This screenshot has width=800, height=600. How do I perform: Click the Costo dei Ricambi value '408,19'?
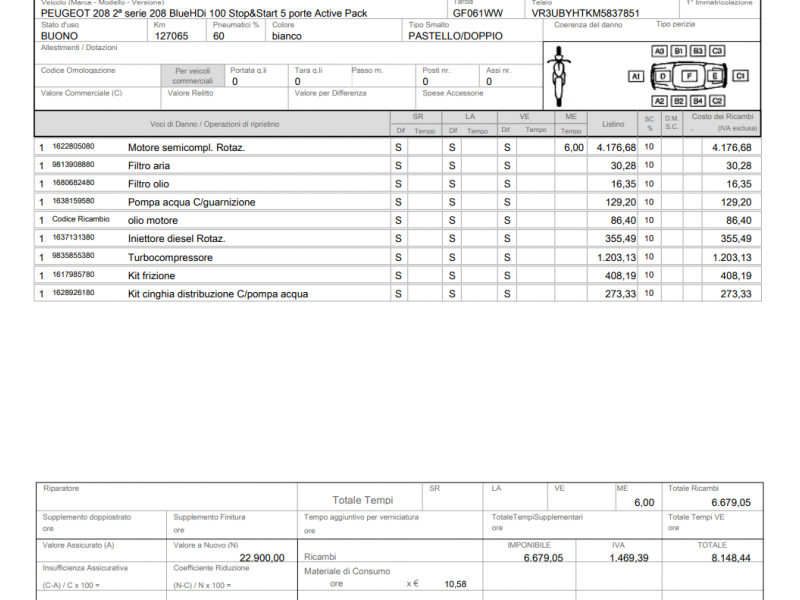click(x=736, y=276)
